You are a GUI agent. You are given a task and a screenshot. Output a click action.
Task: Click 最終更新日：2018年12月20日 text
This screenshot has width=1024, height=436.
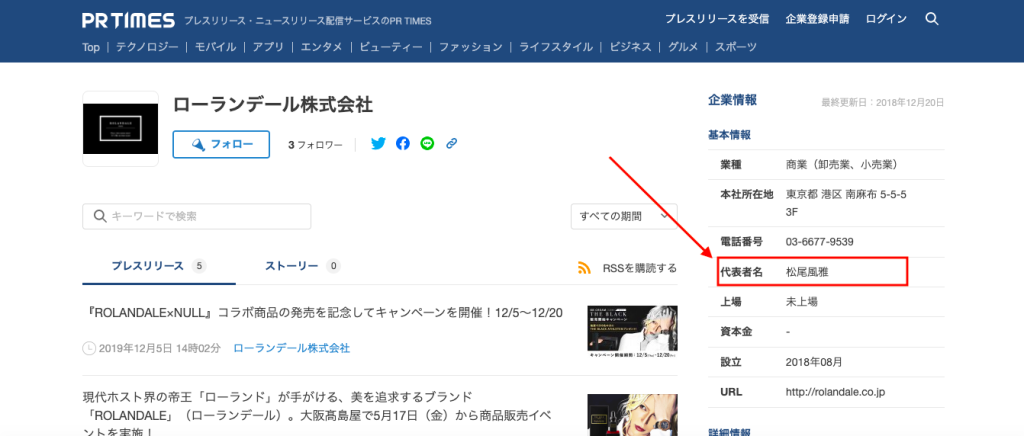coord(882,102)
